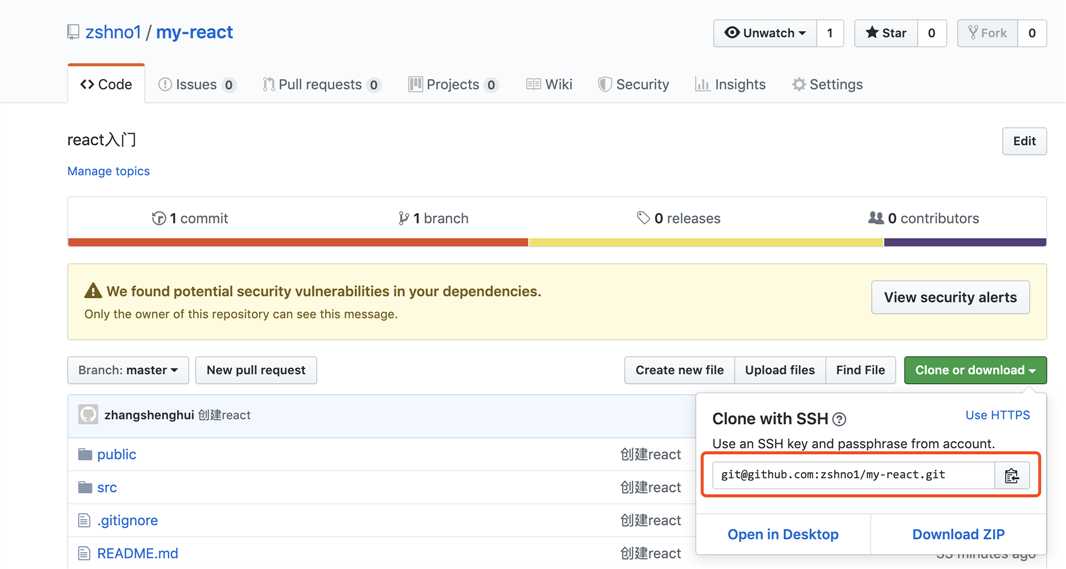The height and width of the screenshot is (569, 1066).
Task: Click the star count 0
Action: pos(931,33)
